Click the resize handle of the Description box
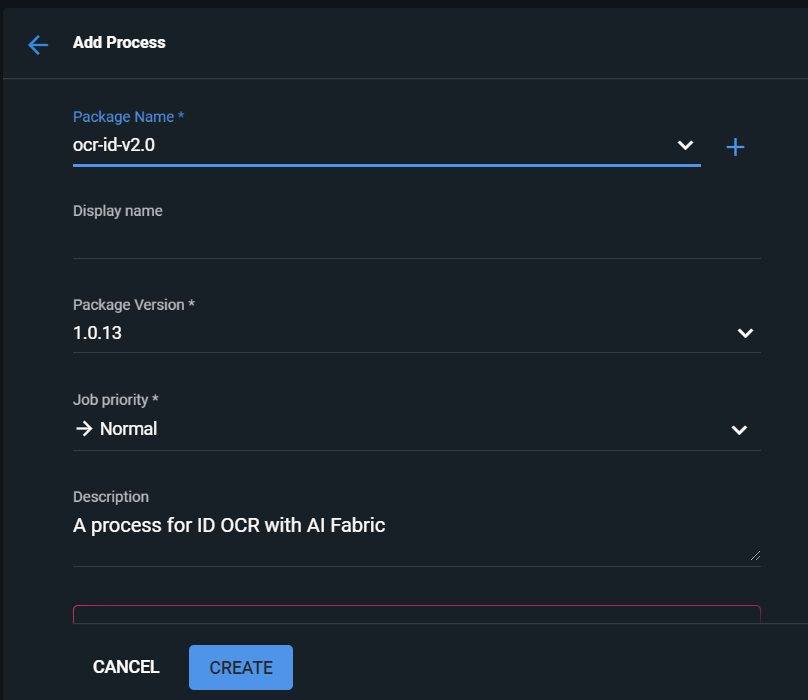The image size is (808, 700). pos(754,554)
